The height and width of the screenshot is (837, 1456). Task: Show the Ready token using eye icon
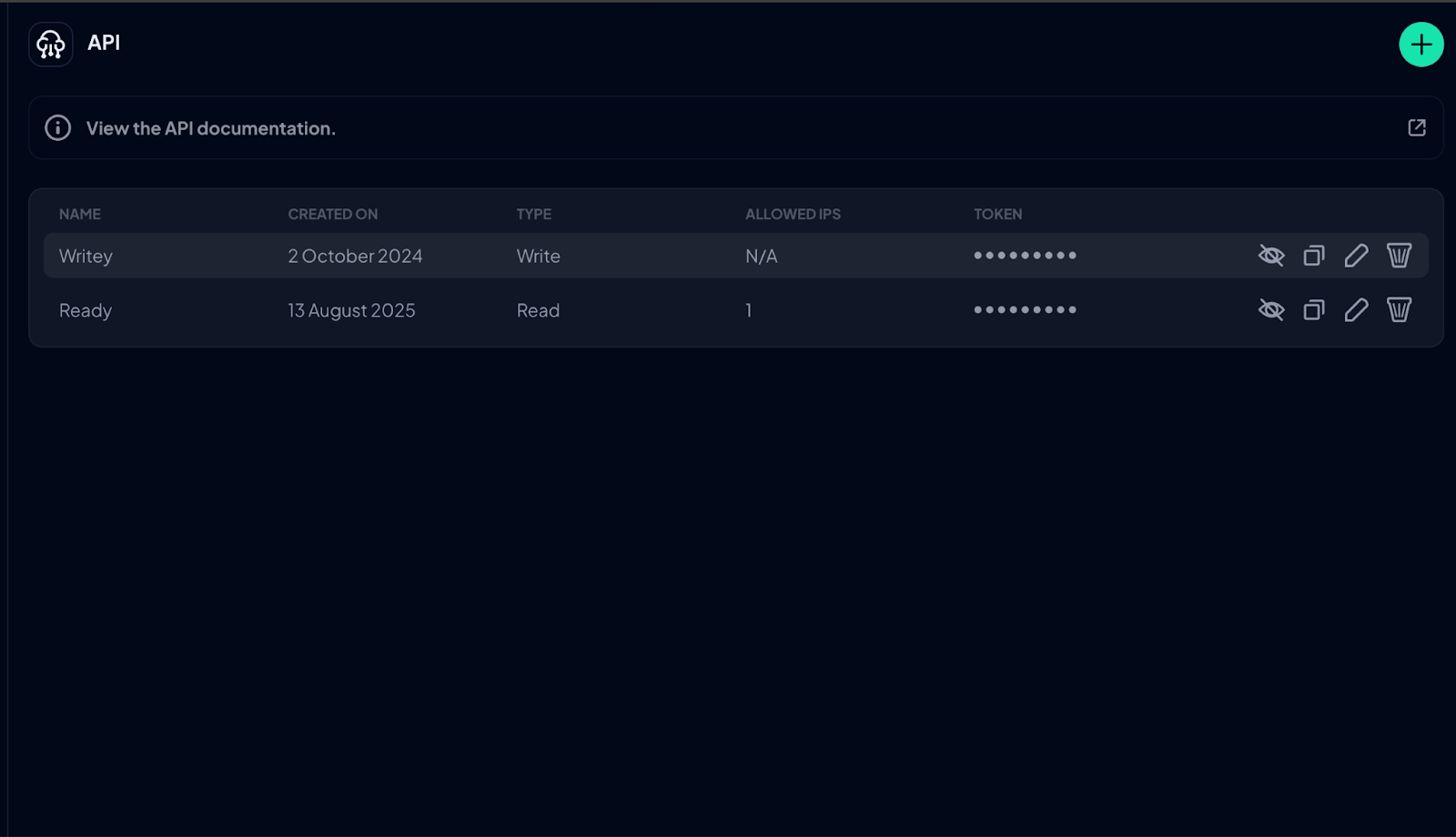[x=1270, y=310]
